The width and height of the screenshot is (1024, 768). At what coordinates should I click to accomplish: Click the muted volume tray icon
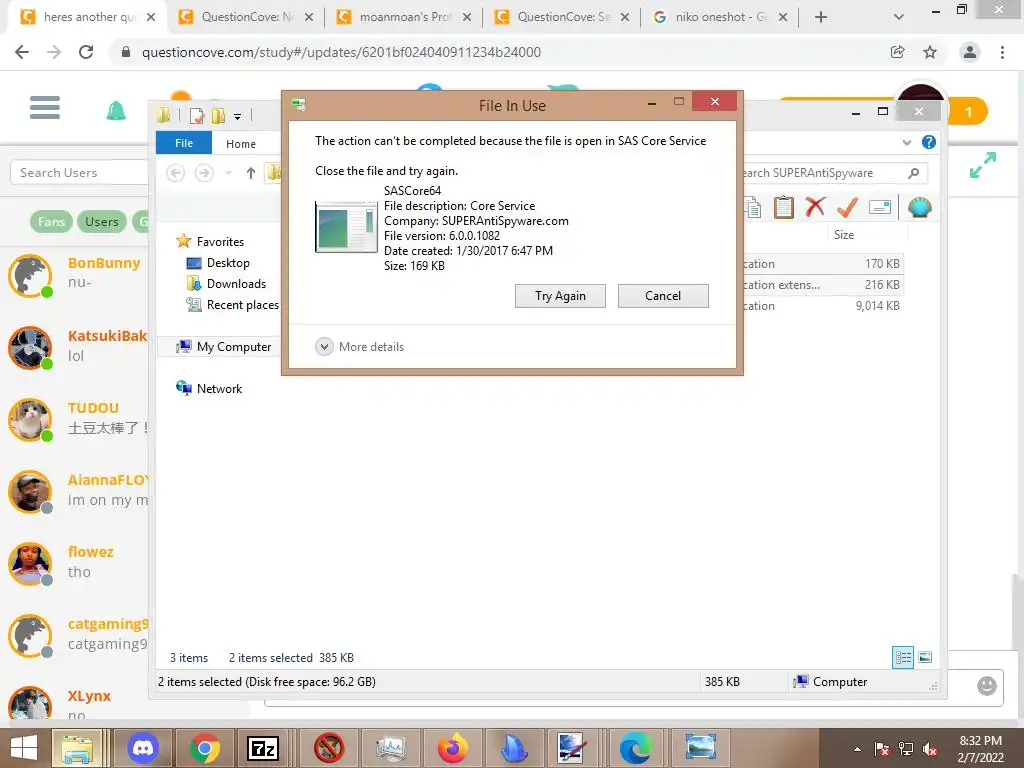tap(930, 749)
